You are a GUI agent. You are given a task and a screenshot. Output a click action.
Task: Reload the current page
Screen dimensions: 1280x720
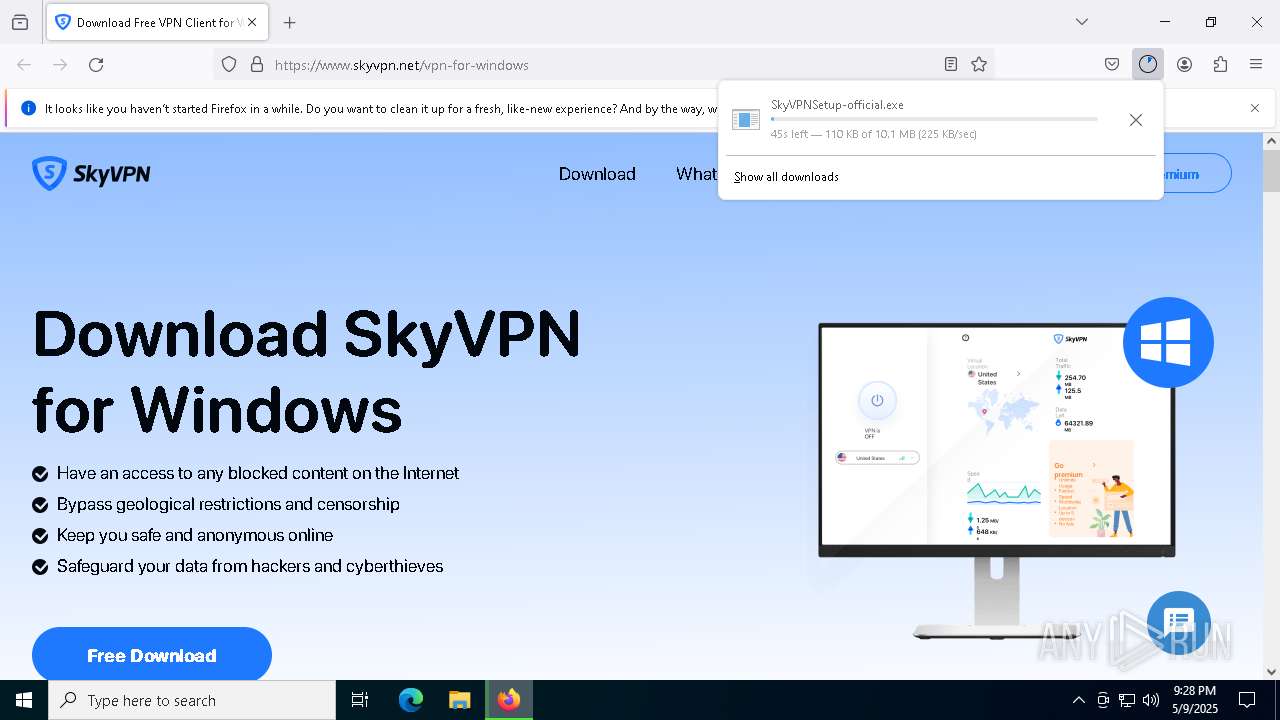pos(96,65)
